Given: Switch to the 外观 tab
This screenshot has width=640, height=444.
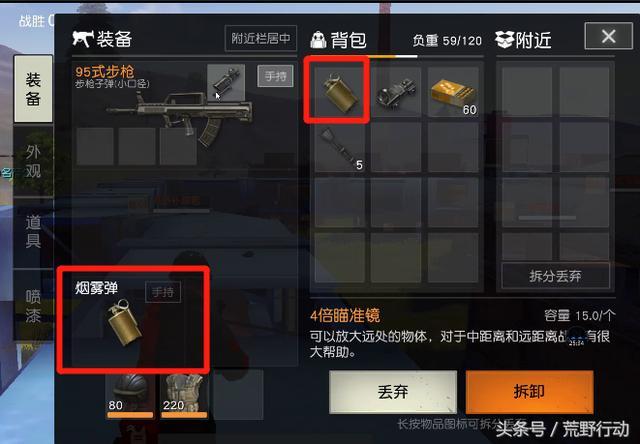Looking at the screenshot, I should [x=33, y=162].
